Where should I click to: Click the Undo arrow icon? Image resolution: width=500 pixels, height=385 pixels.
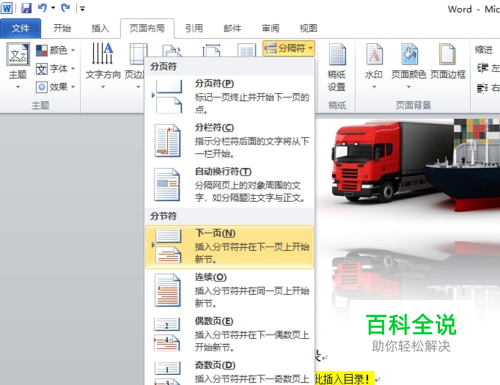pyautogui.click(x=42, y=8)
